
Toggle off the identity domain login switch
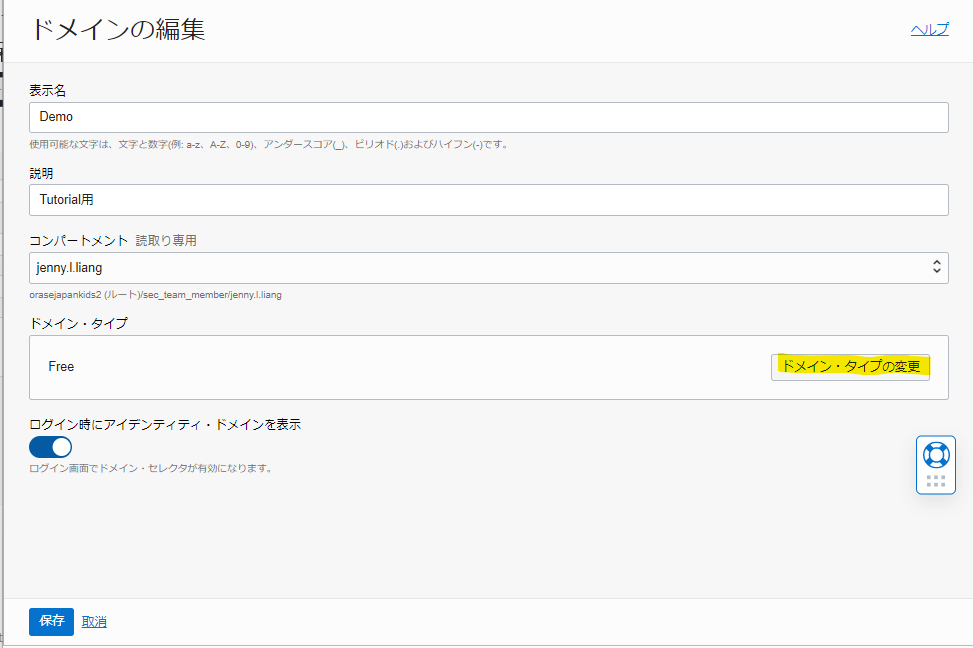click(x=51, y=446)
